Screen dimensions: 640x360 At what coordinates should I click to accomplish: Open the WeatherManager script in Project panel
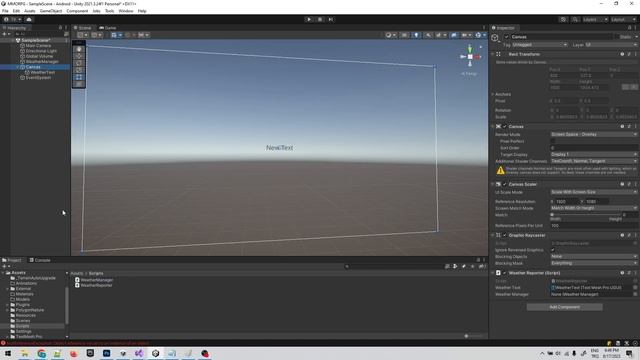[94, 280]
